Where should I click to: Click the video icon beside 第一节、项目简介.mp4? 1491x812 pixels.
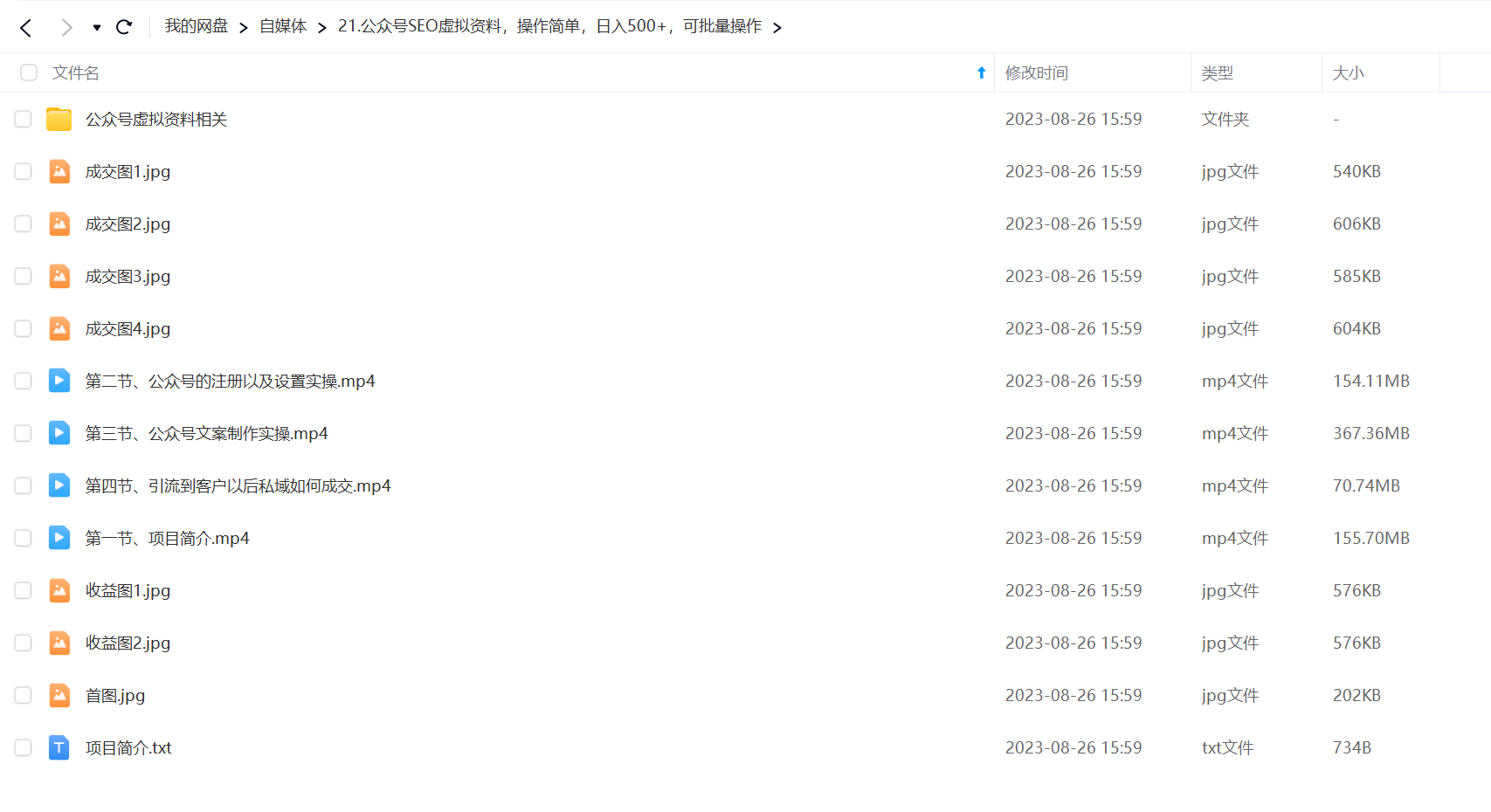coord(59,538)
